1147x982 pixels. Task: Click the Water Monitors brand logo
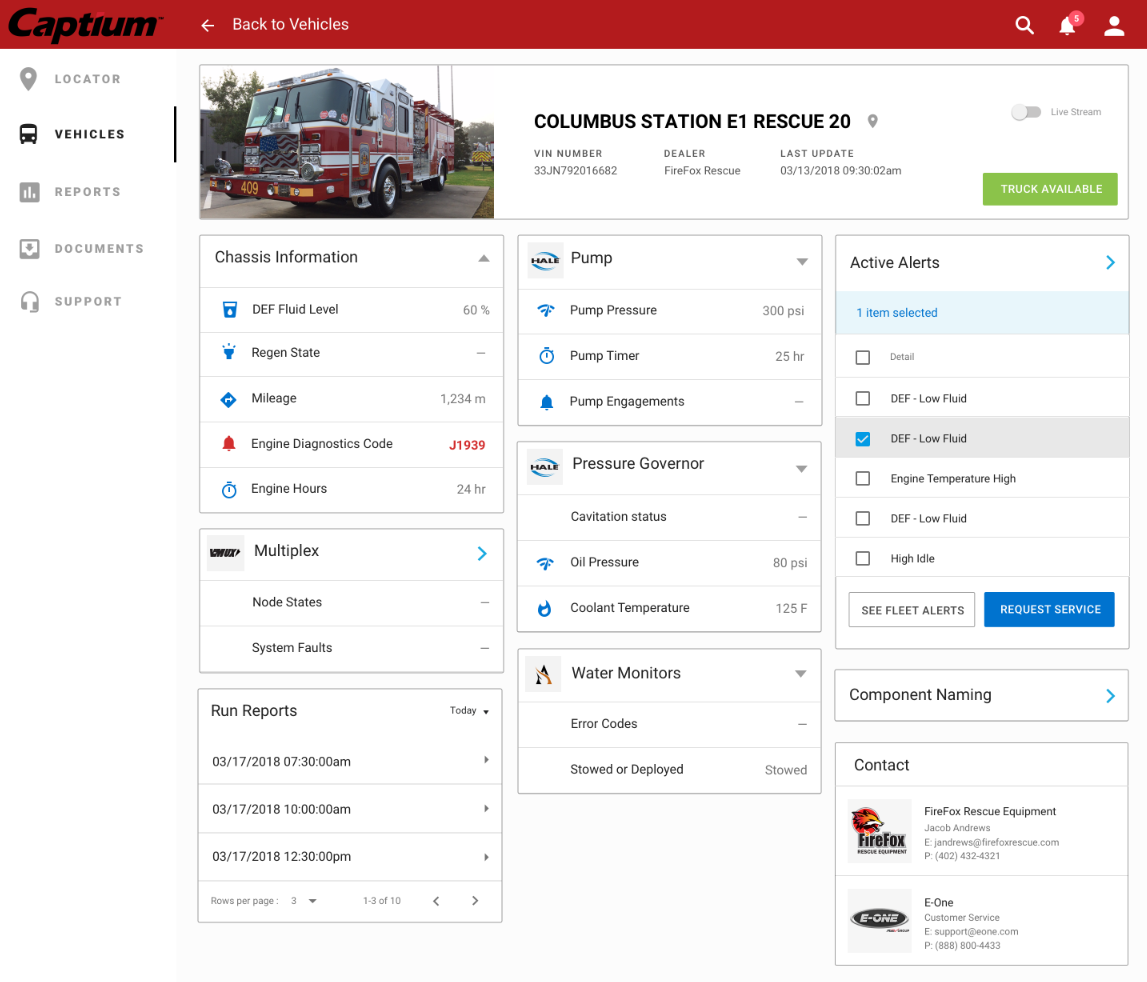click(543, 674)
